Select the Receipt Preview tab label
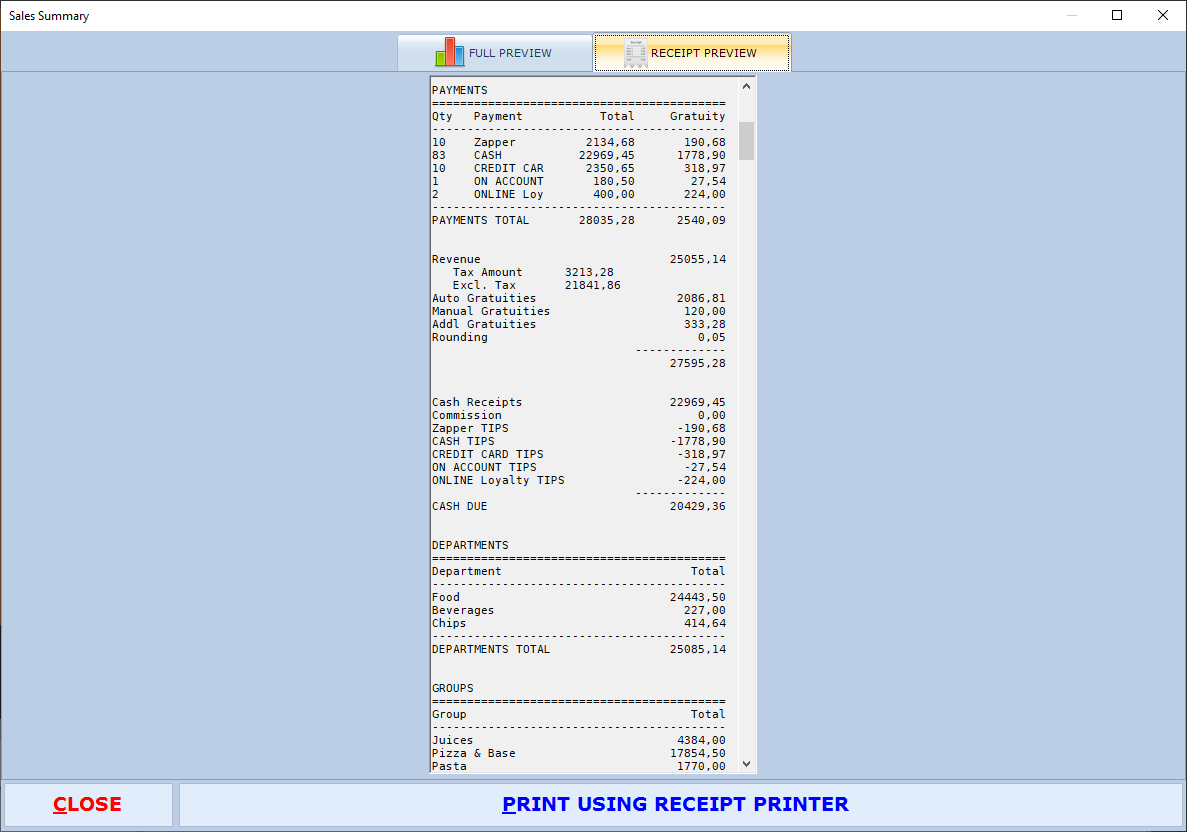The height and width of the screenshot is (832, 1187). tap(703, 53)
